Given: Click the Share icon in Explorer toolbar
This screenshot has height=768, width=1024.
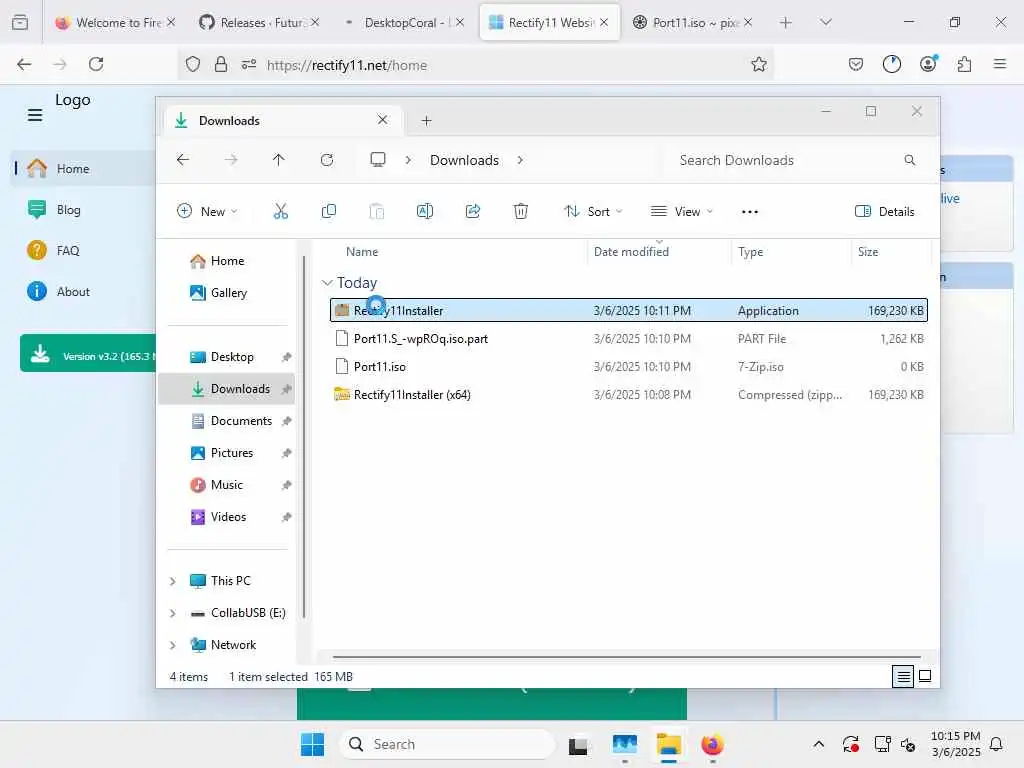Looking at the screenshot, I should (x=473, y=211).
